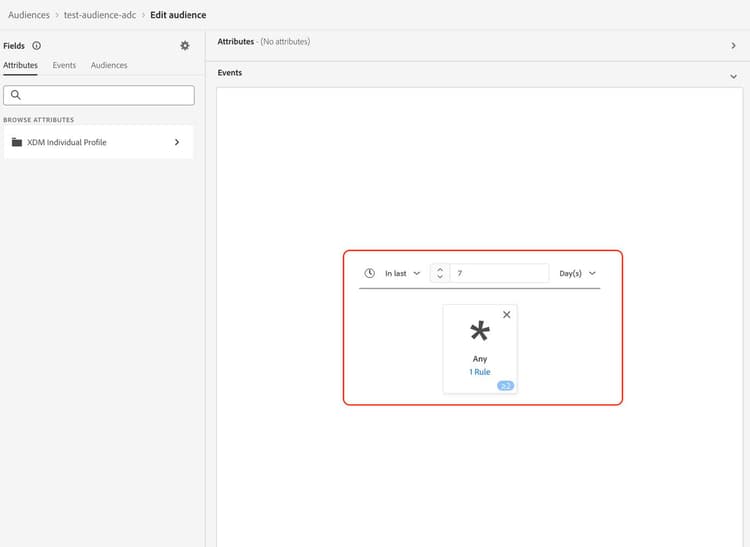The image size is (750, 547).
Task: Click the number stepper arrows
Action: coord(440,273)
